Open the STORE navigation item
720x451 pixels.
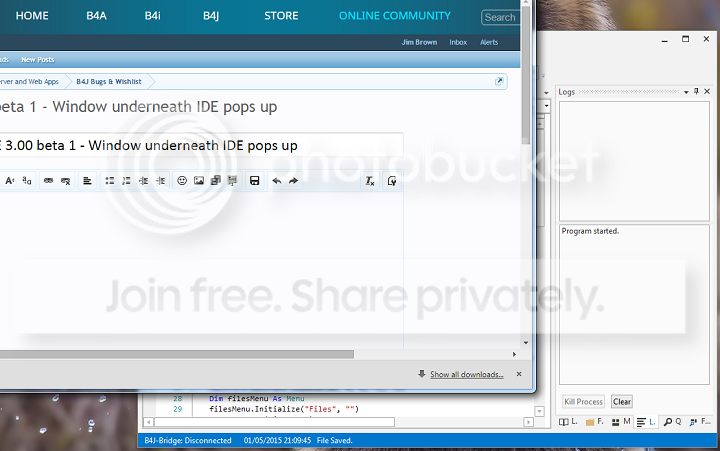pyautogui.click(x=281, y=16)
